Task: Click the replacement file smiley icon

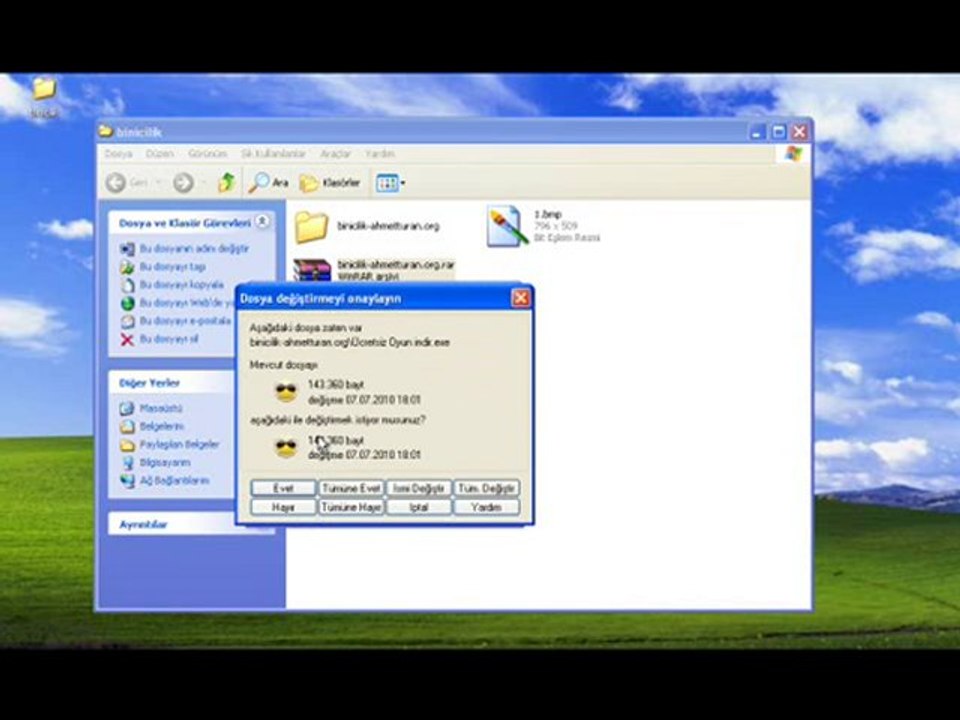Action: (286, 448)
